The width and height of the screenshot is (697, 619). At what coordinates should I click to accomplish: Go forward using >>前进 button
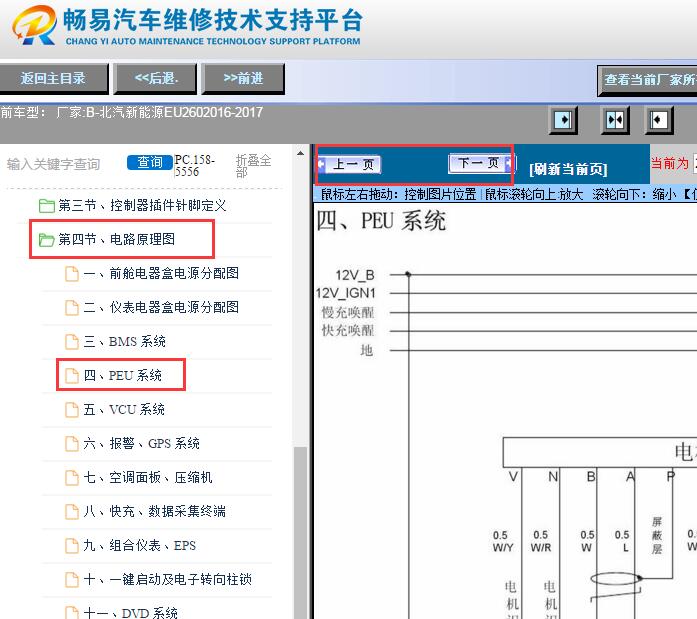pyautogui.click(x=243, y=79)
